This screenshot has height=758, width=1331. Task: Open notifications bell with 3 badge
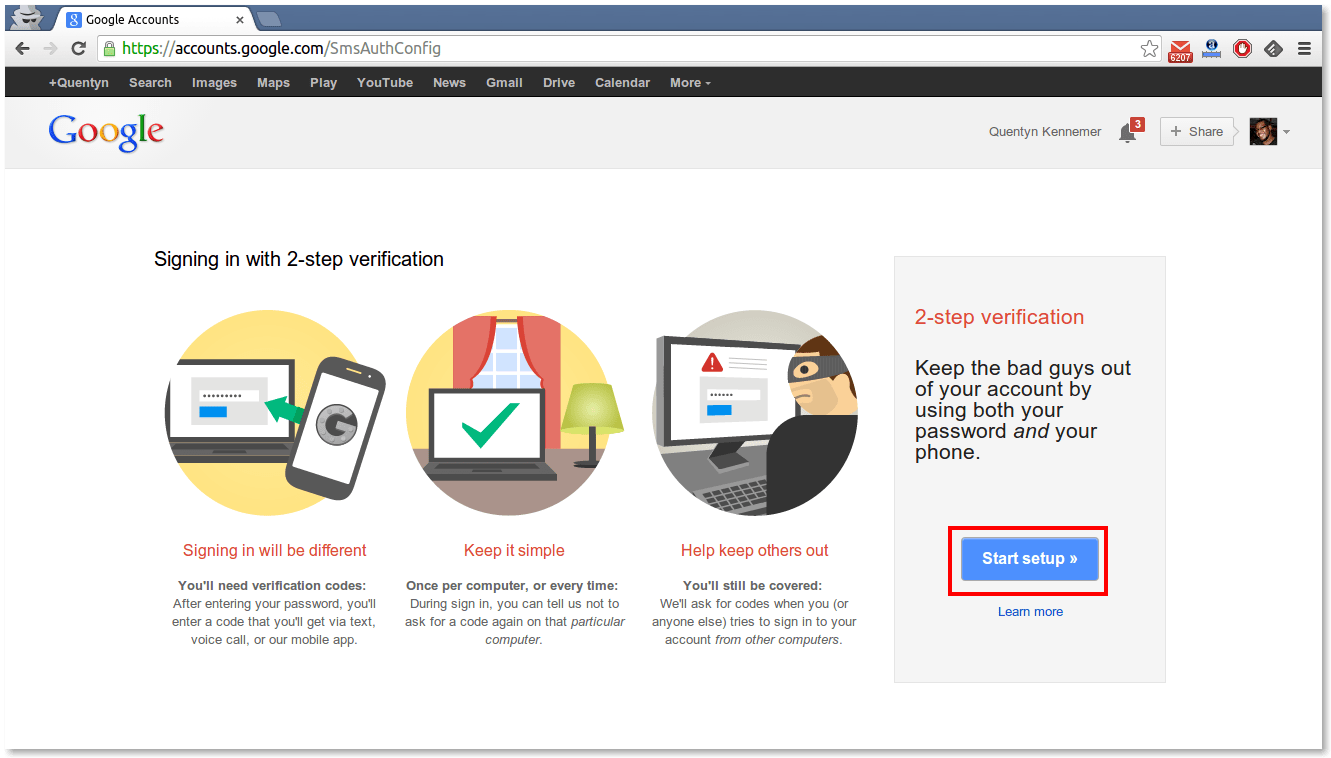click(x=1129, y=132)
